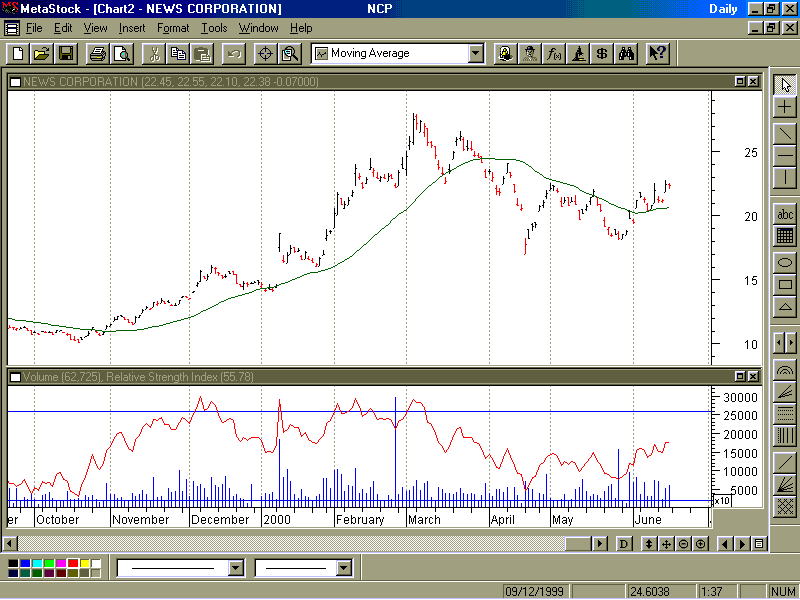Paste from clipboard icon

pos(203,54)
